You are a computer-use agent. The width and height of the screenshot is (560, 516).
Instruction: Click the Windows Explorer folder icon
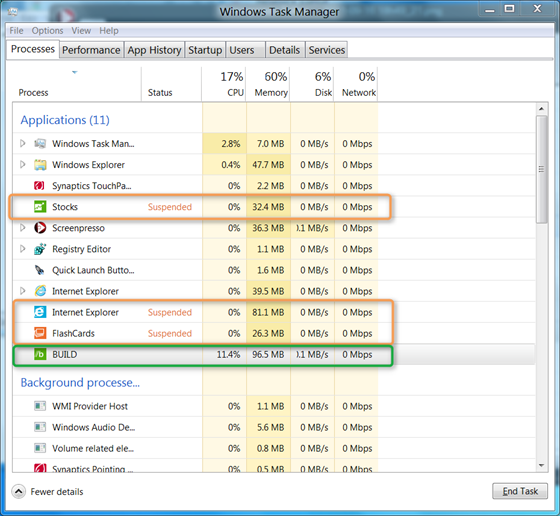point(40,165)
